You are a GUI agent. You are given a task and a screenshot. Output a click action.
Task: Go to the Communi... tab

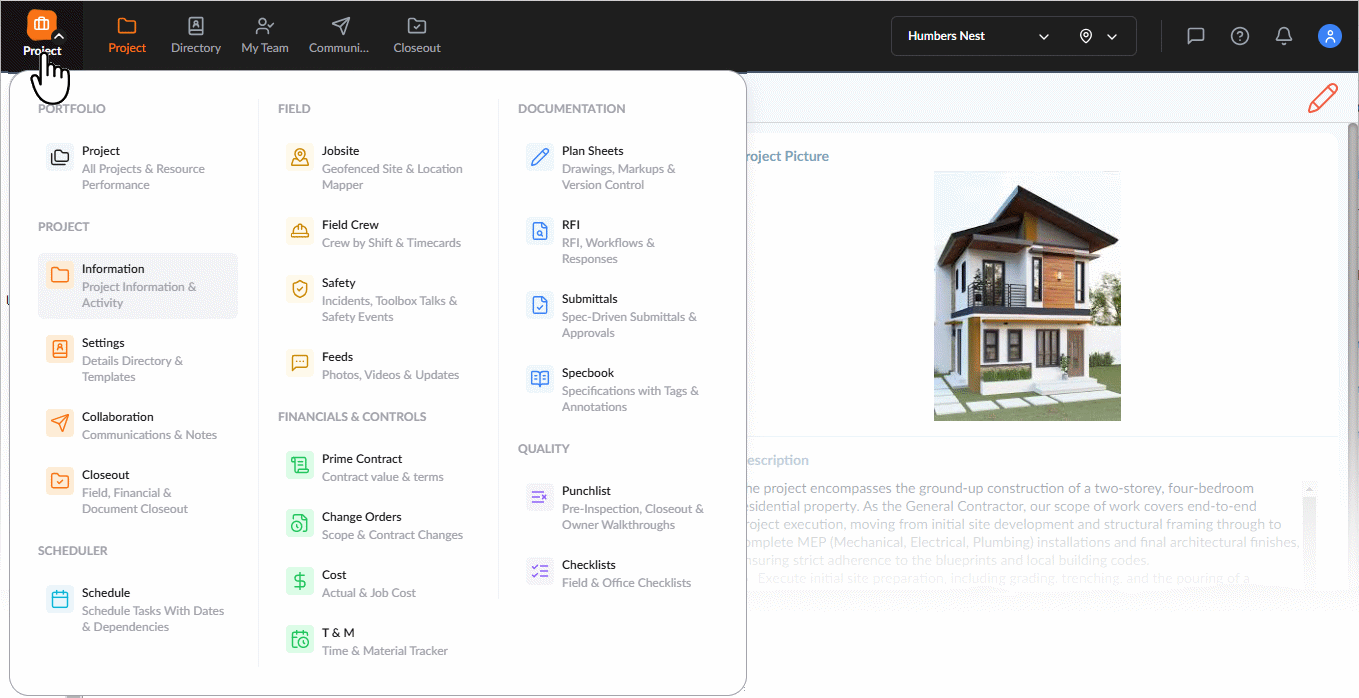(339, 35)
